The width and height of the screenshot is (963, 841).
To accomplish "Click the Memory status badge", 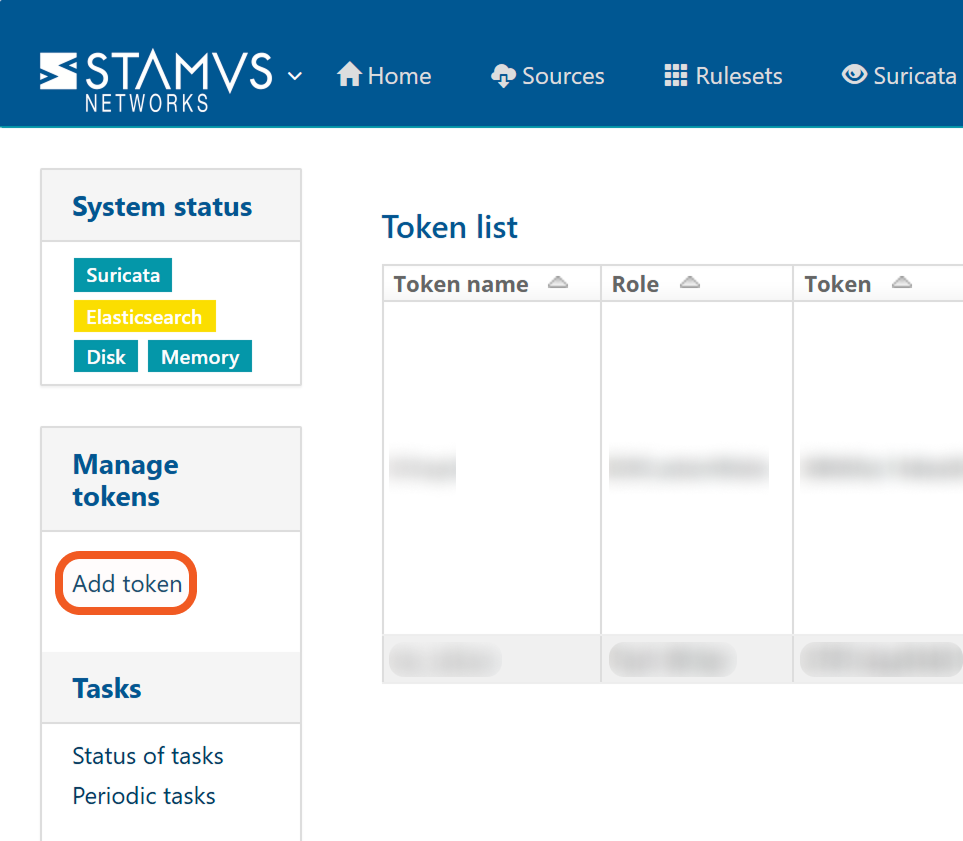I will (x=200, y=357).
